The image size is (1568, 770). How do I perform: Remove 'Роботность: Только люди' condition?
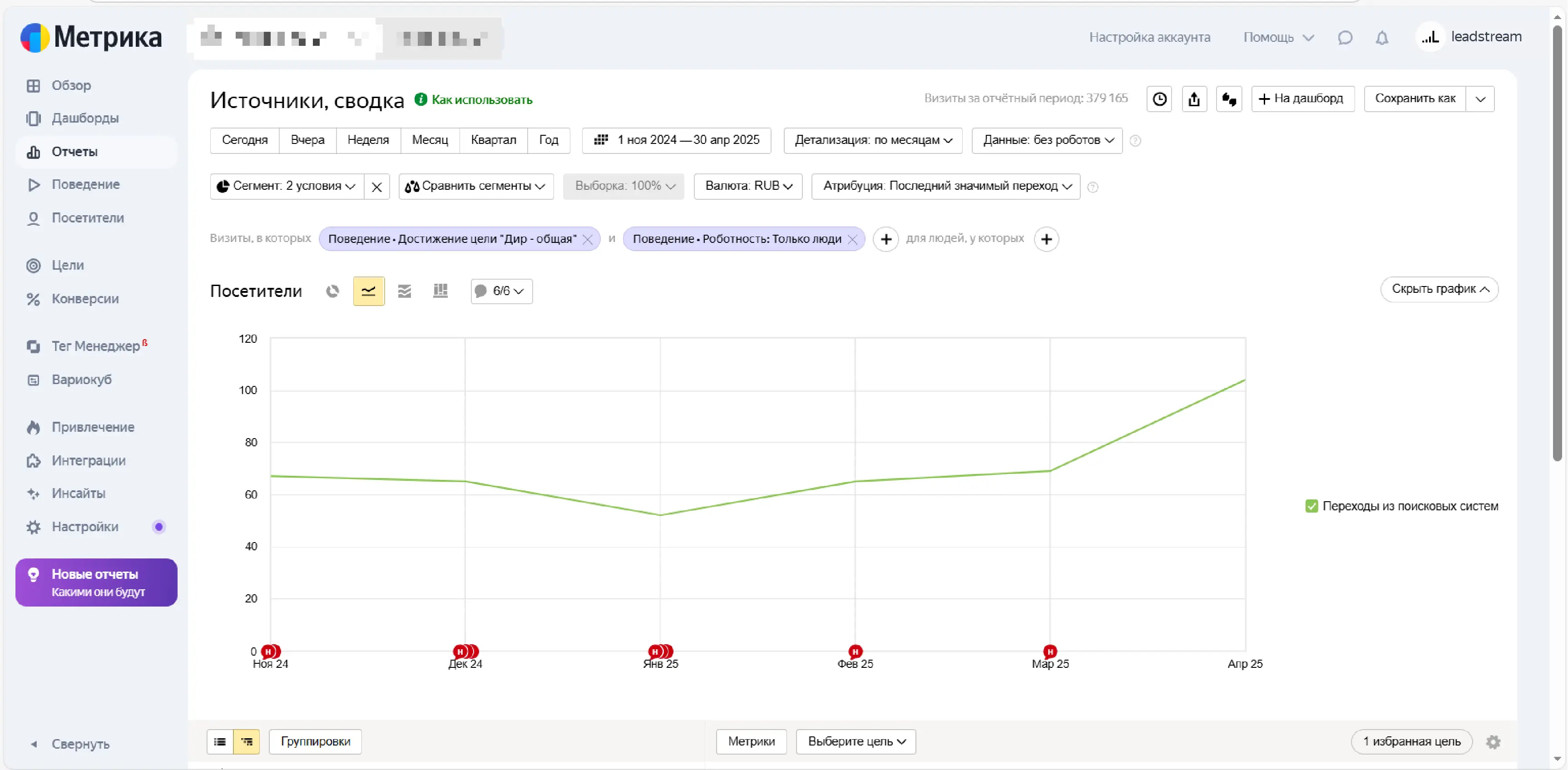point(852,239)
